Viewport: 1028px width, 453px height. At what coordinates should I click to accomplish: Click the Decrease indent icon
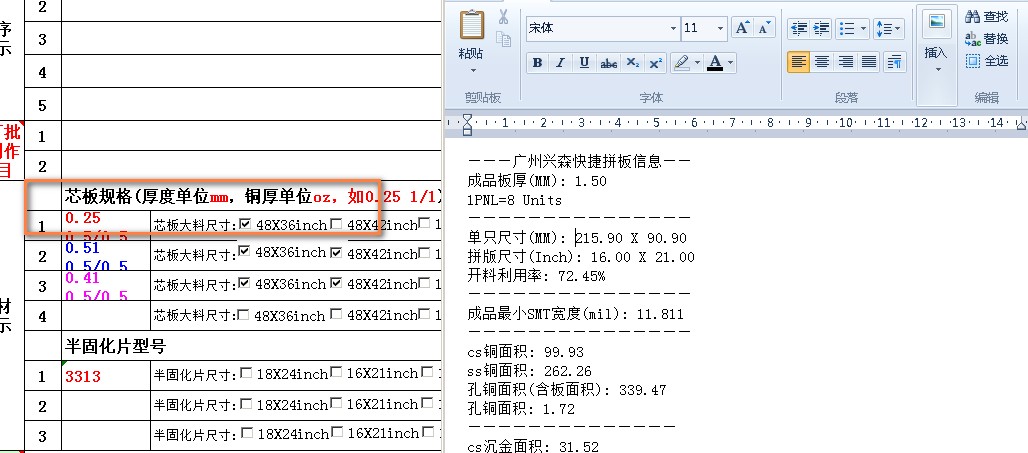coord(799,28)
